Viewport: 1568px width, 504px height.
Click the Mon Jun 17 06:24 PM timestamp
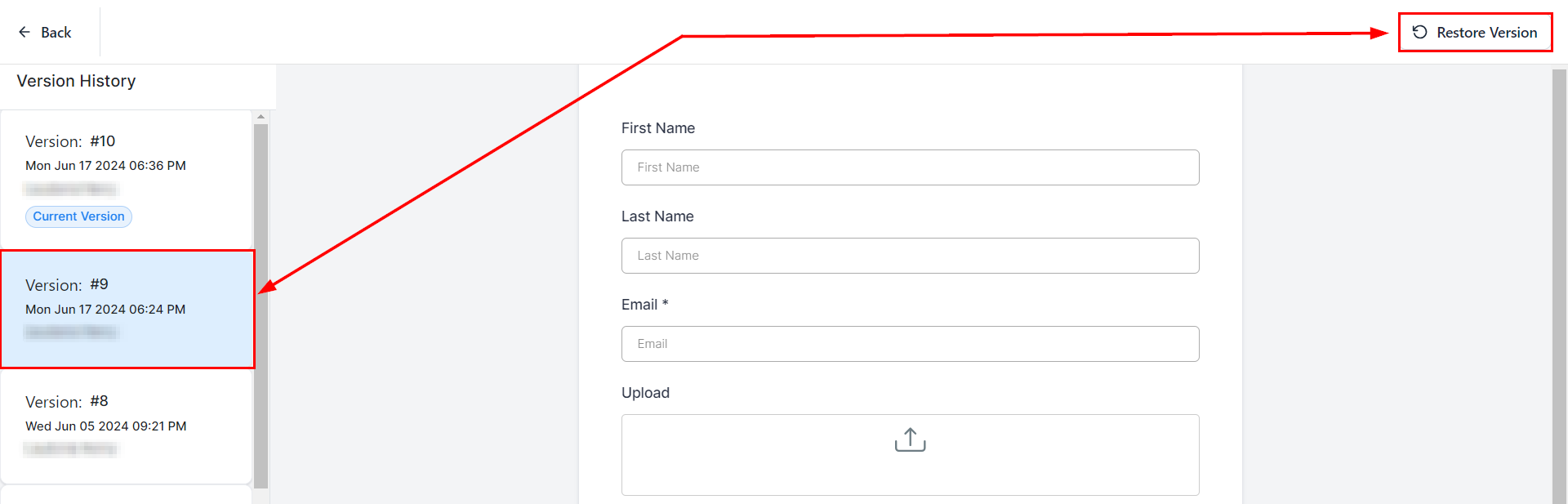(105, 310)
